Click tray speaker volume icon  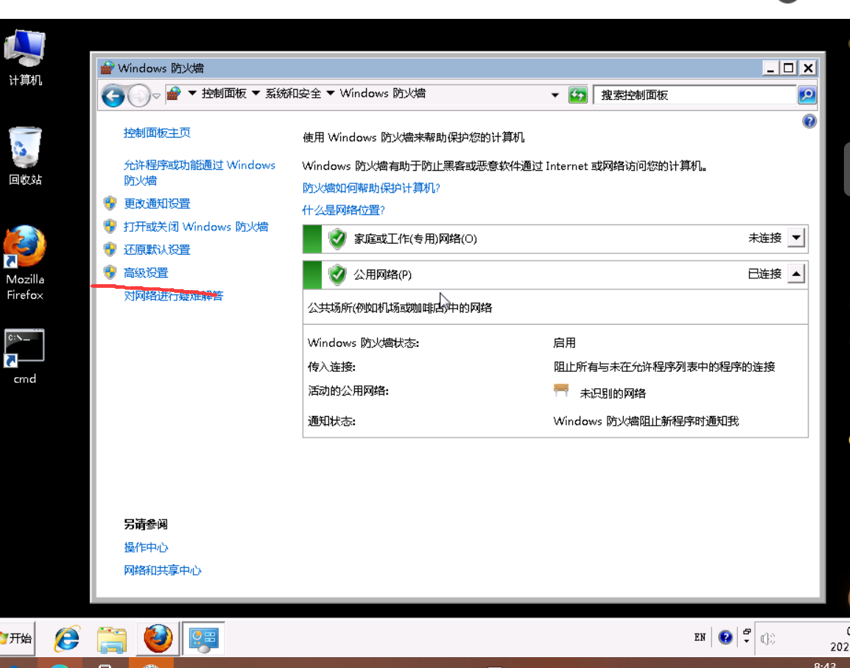coord(767,639)
